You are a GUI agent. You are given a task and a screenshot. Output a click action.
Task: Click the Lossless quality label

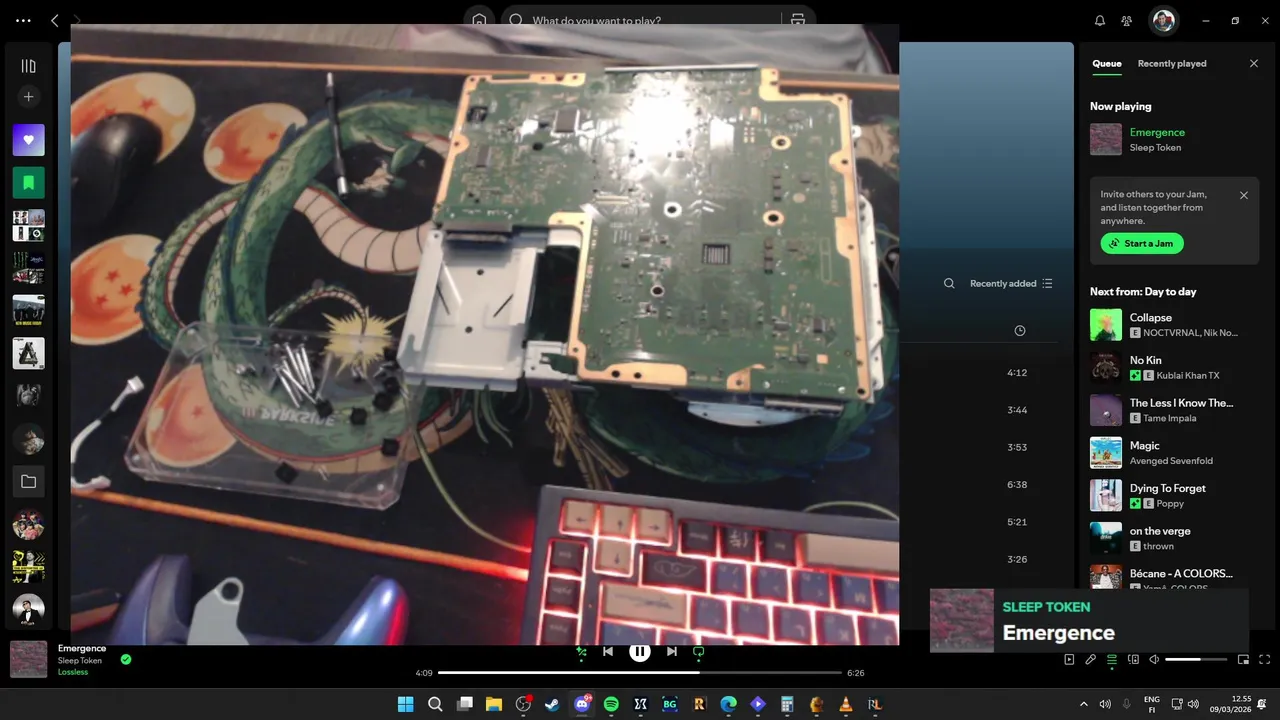coord(73,672)
